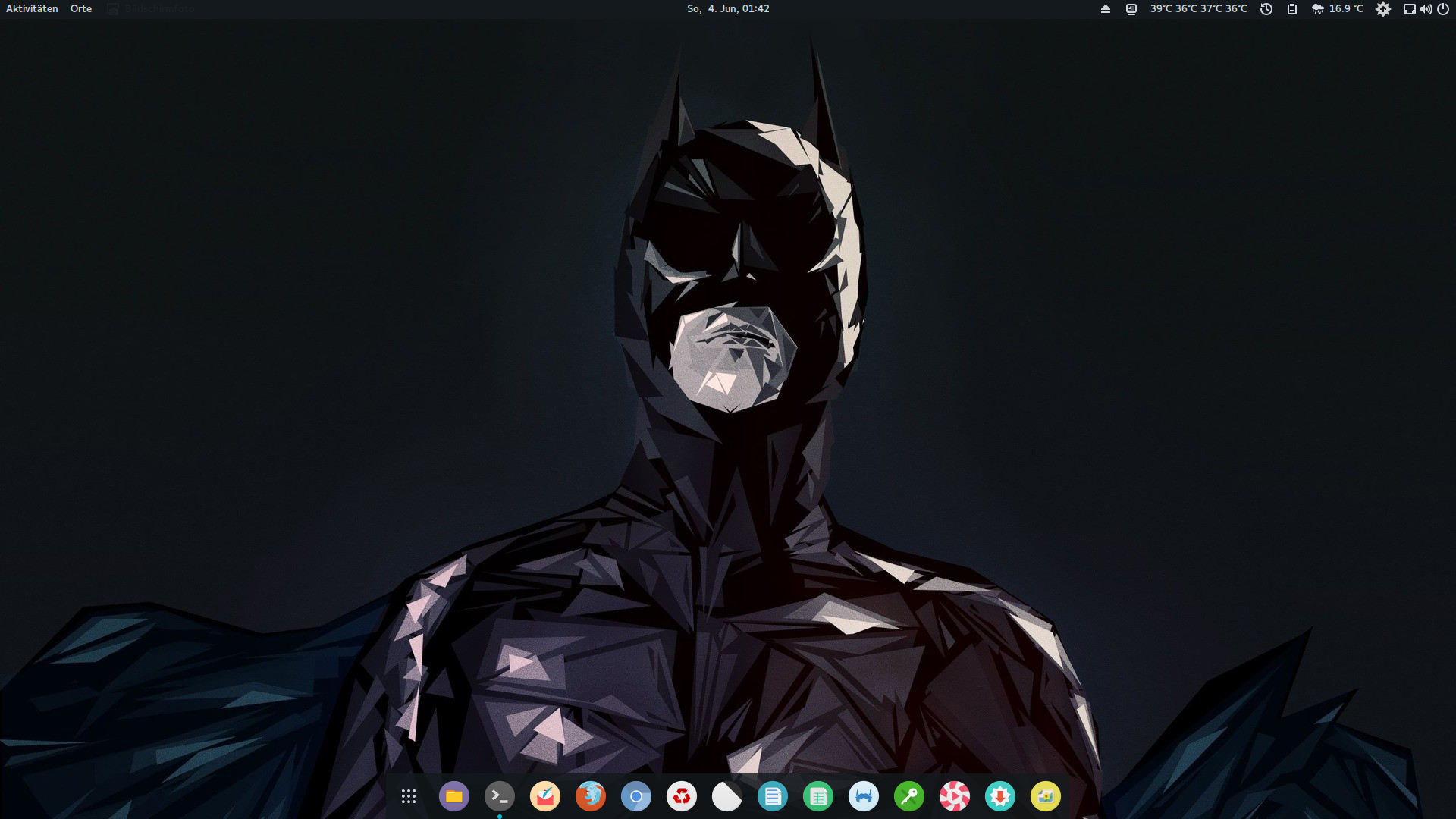Open the weather 16.9 °C indicator

(x=1338, y=8)
